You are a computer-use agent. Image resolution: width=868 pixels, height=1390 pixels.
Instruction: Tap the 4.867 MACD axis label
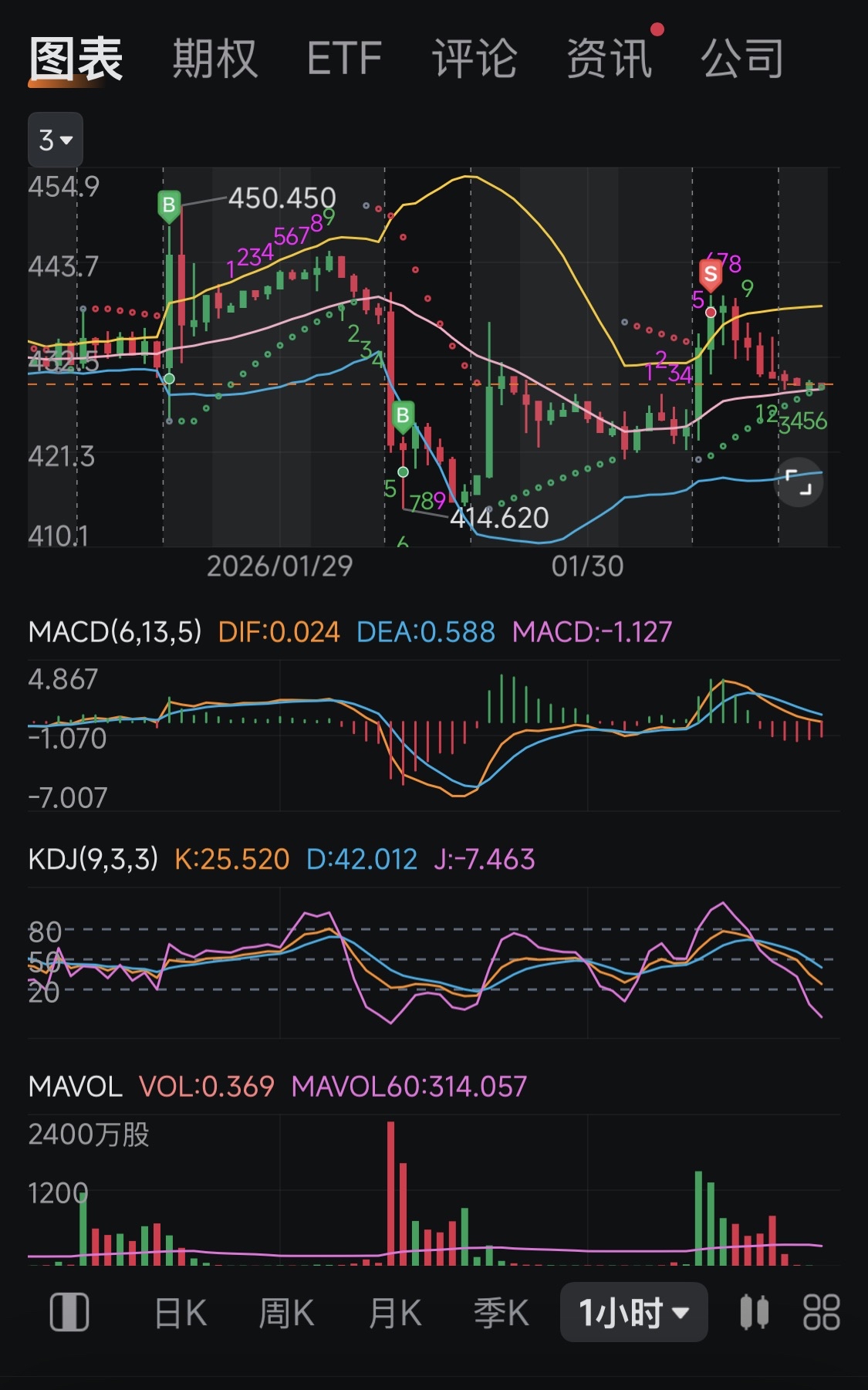(63, 679)
